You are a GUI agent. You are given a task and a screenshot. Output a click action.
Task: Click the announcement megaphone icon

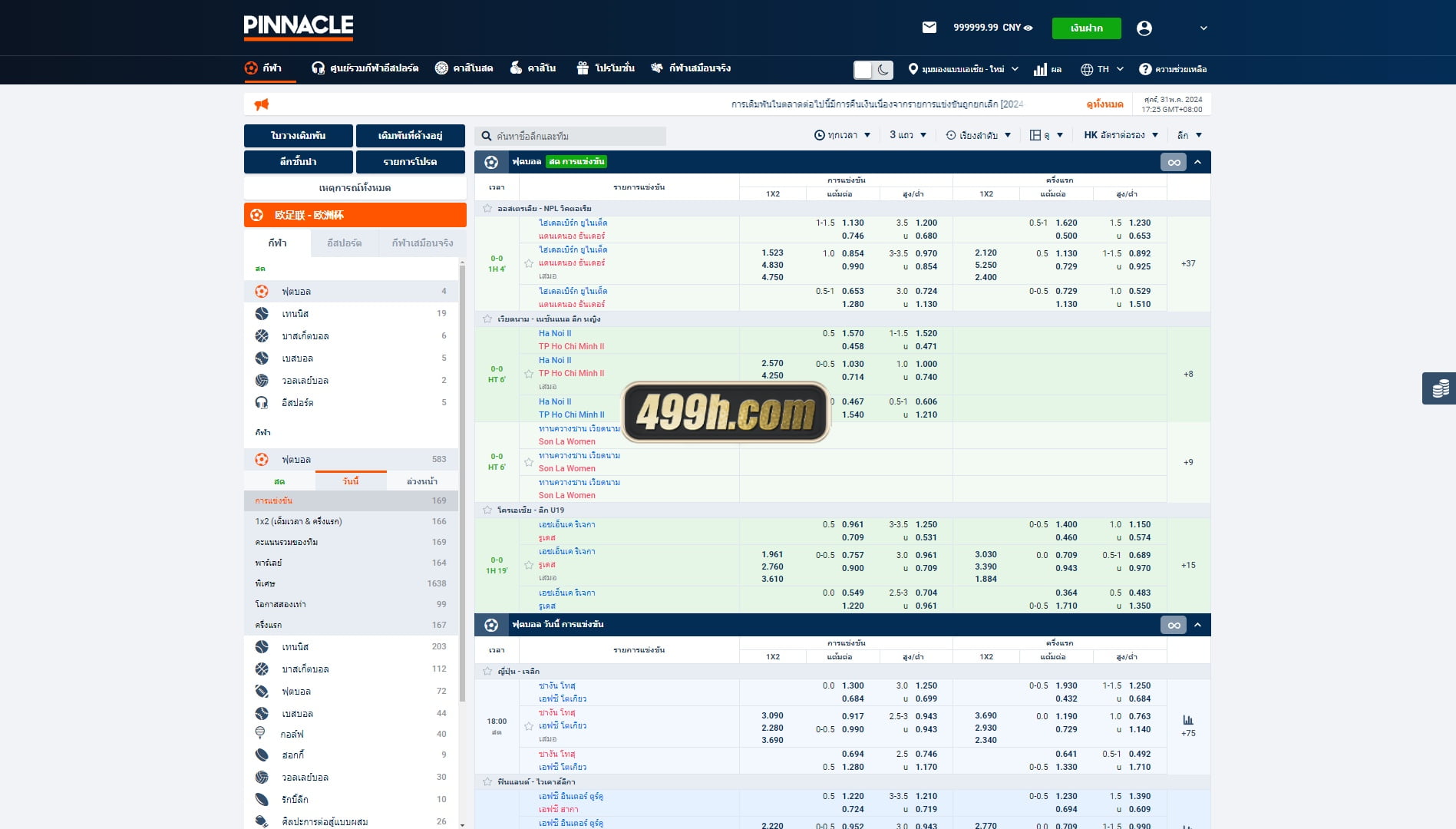(262, 104)
